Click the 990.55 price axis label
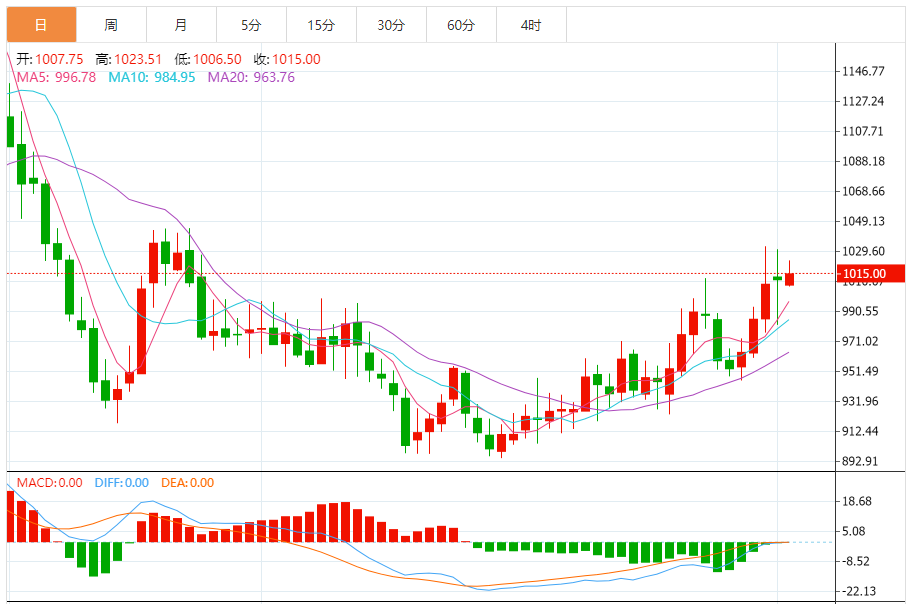 click(861, 311)
